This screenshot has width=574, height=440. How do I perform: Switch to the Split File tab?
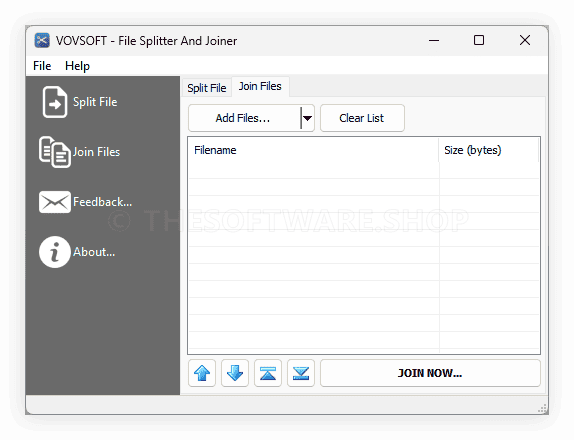click(x=207, y=88)
